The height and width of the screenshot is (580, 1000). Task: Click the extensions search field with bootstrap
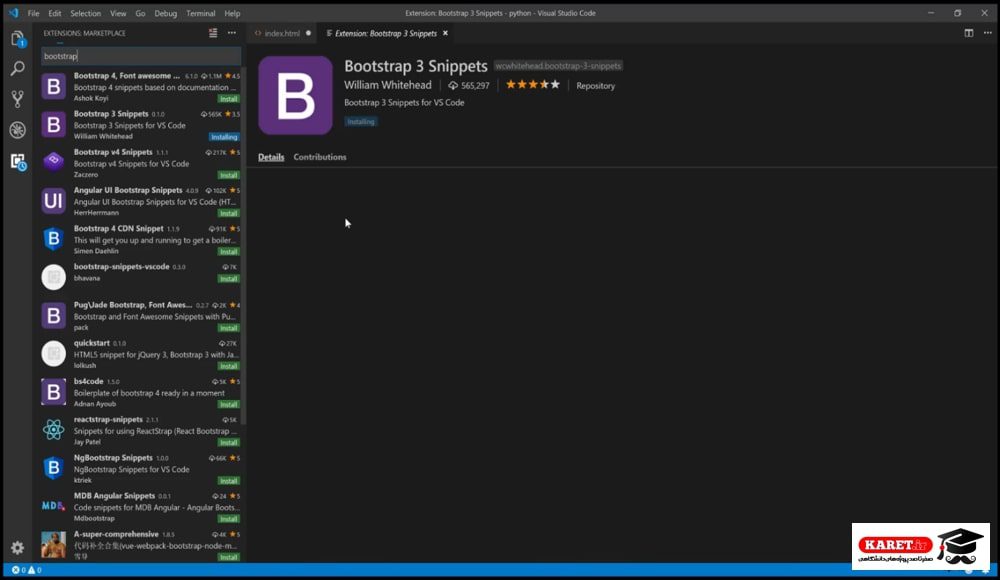(141, 56)
